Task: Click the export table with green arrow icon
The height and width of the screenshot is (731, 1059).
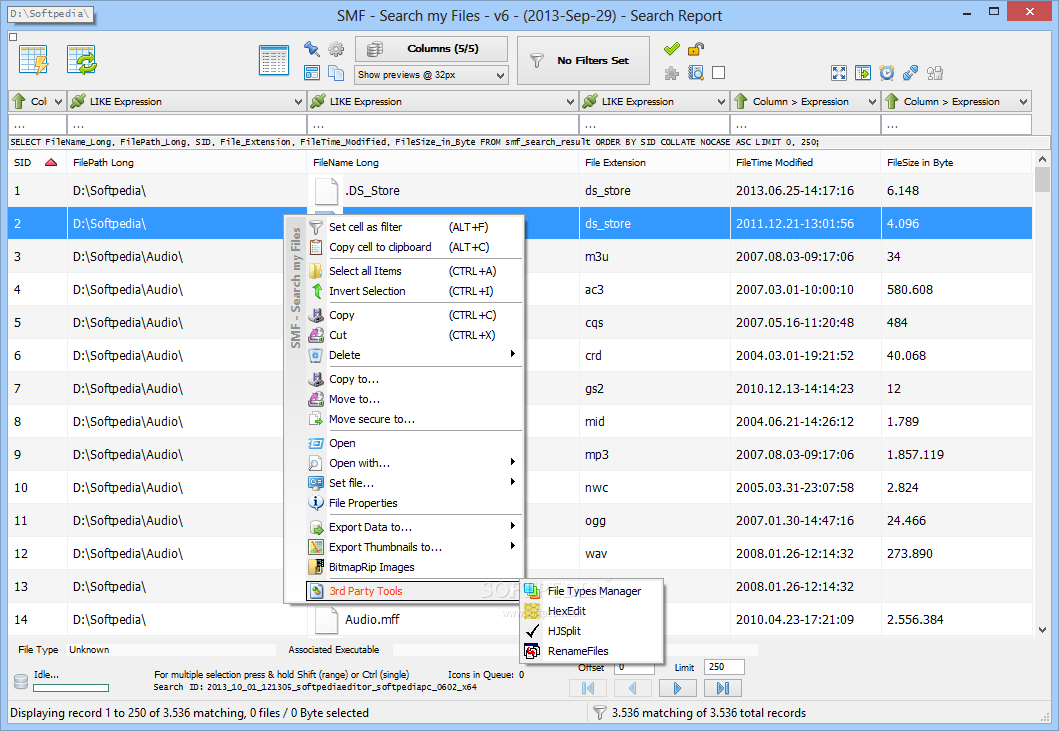Action: [862, 73]
